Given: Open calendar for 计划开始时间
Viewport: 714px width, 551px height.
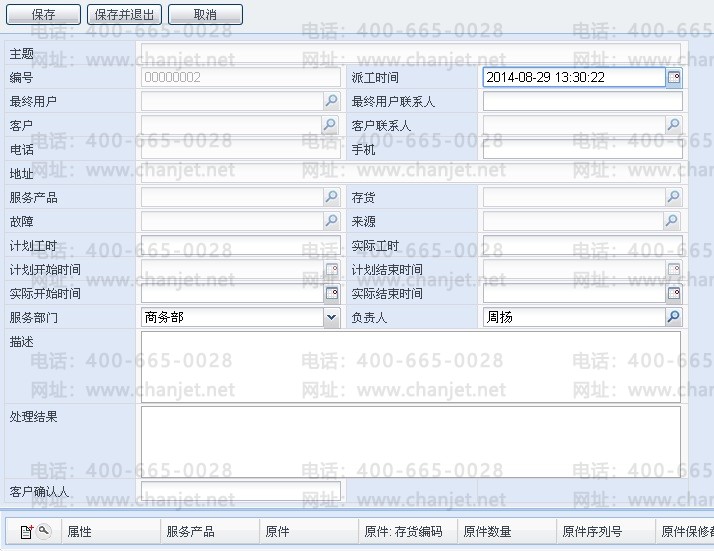Looking at the screenshot, I should click(x=332, y=269).
